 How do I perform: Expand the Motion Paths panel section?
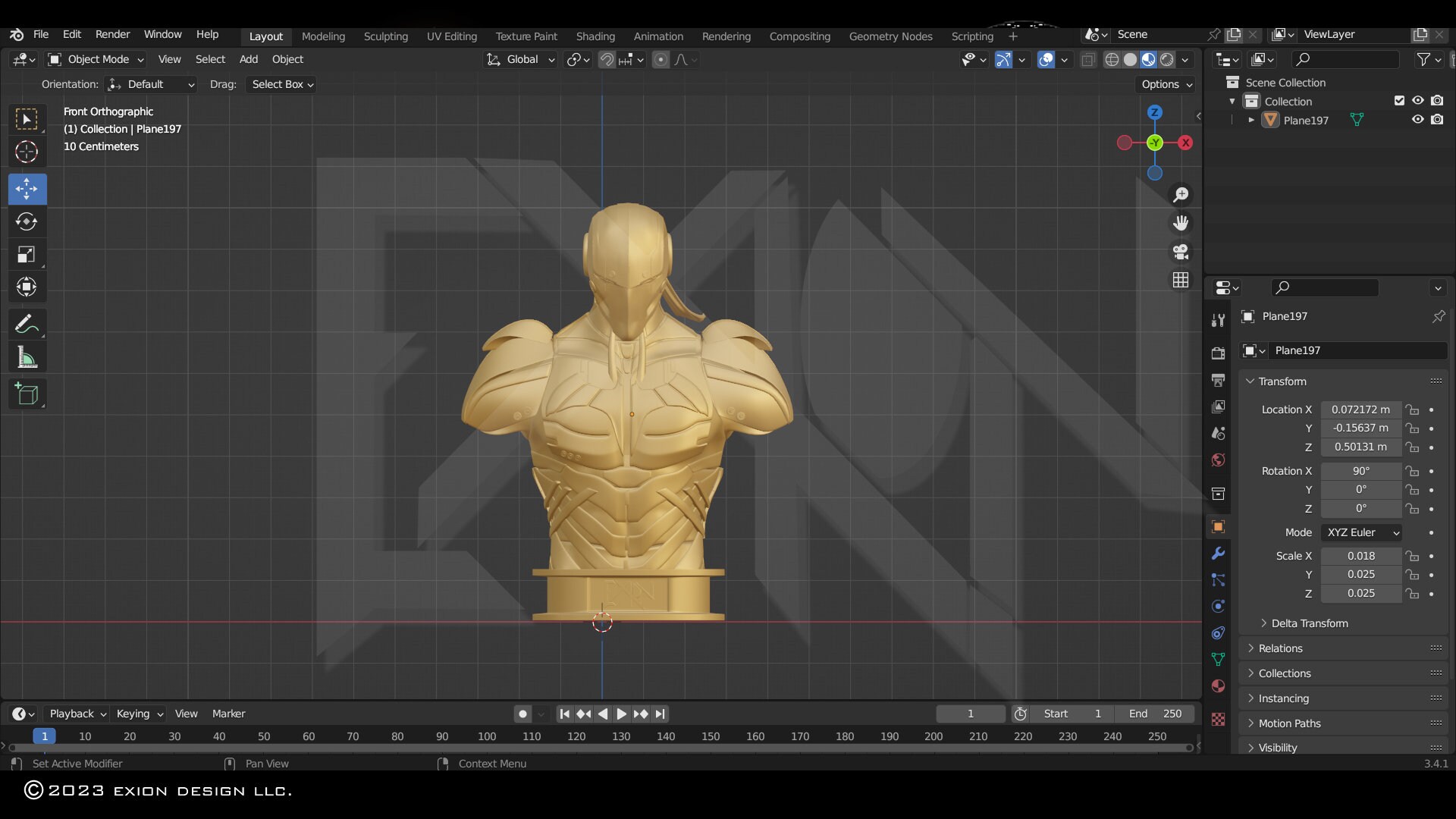click(x=1291, y=723)
